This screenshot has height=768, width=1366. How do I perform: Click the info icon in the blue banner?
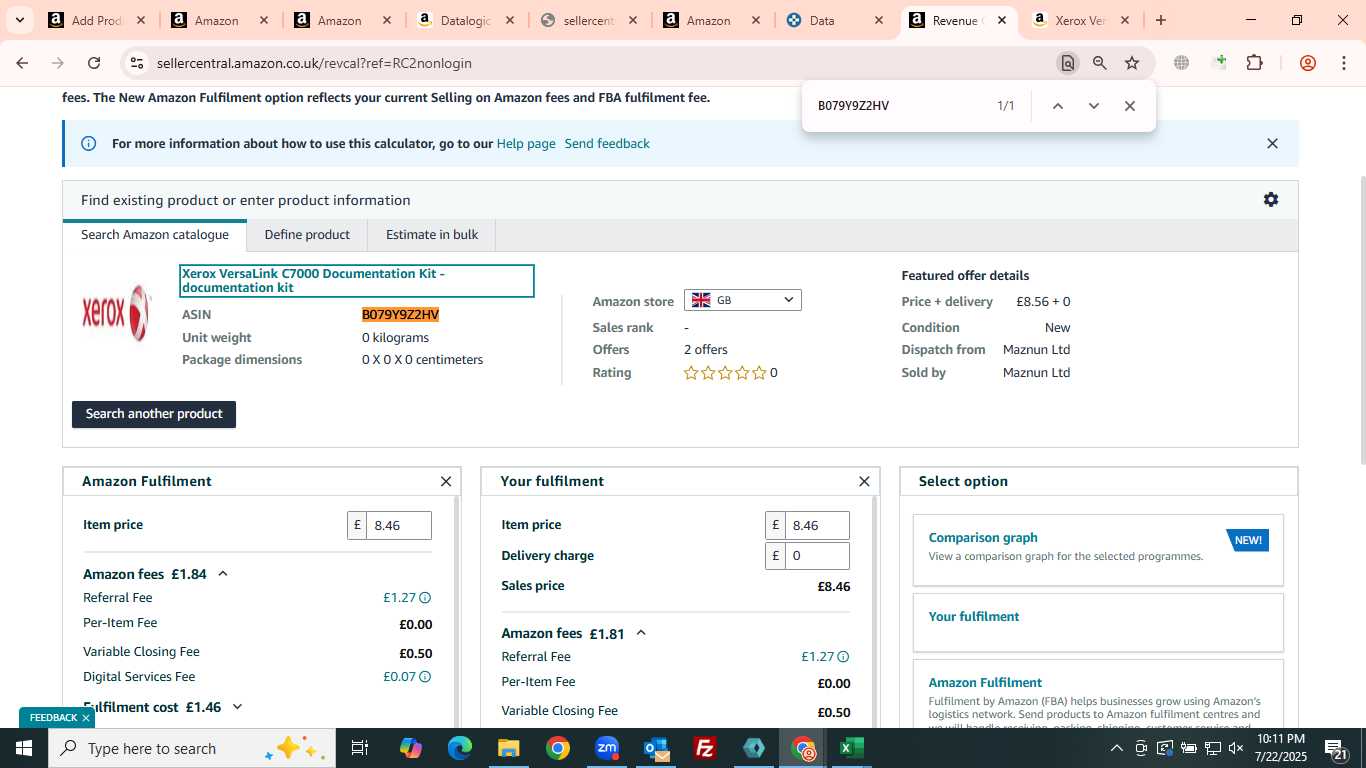coord(88,144)
